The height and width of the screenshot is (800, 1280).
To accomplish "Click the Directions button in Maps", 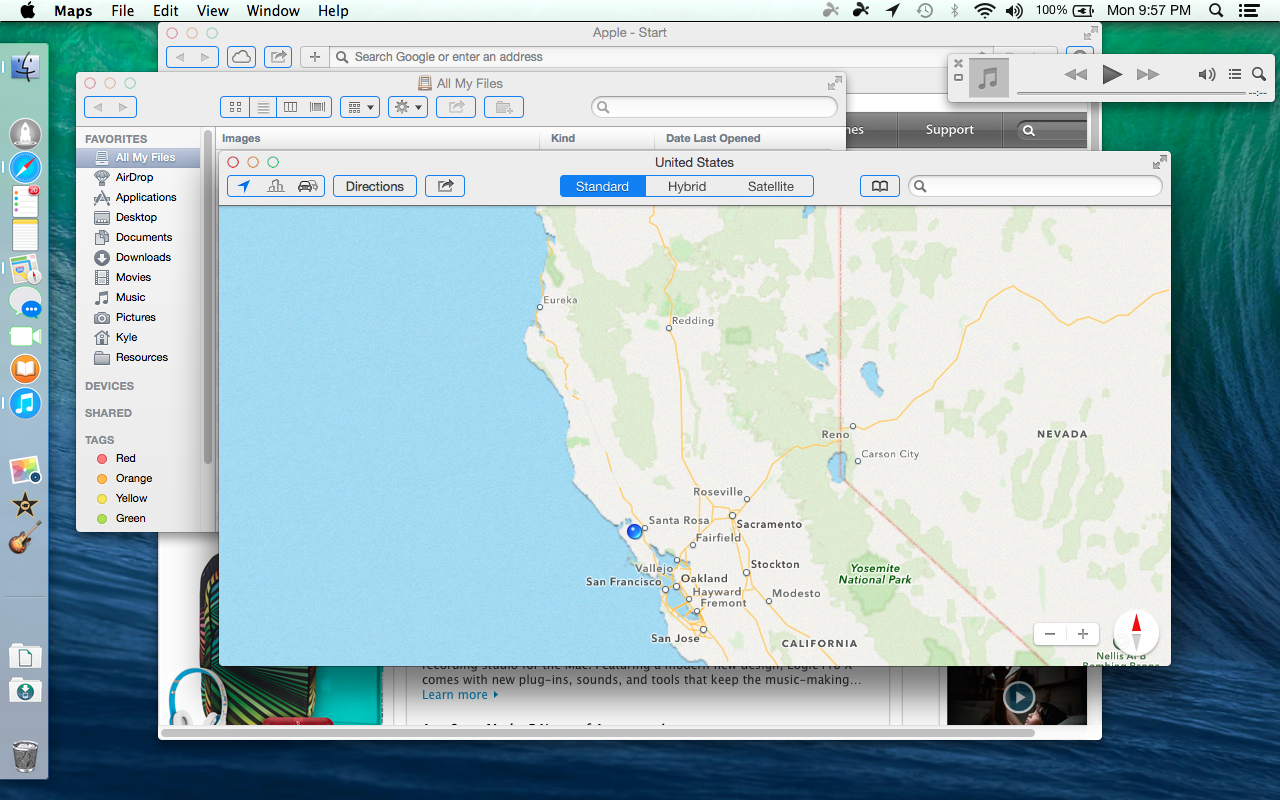I will [x=375, y=186].
